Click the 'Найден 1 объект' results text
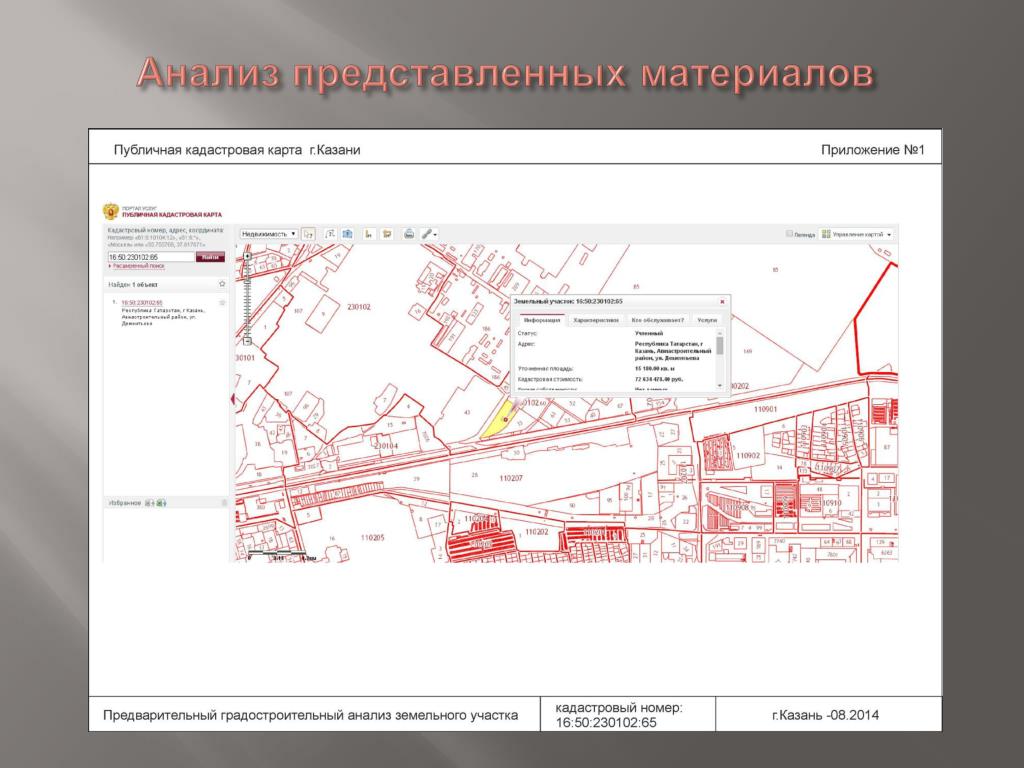 point(133,285)
